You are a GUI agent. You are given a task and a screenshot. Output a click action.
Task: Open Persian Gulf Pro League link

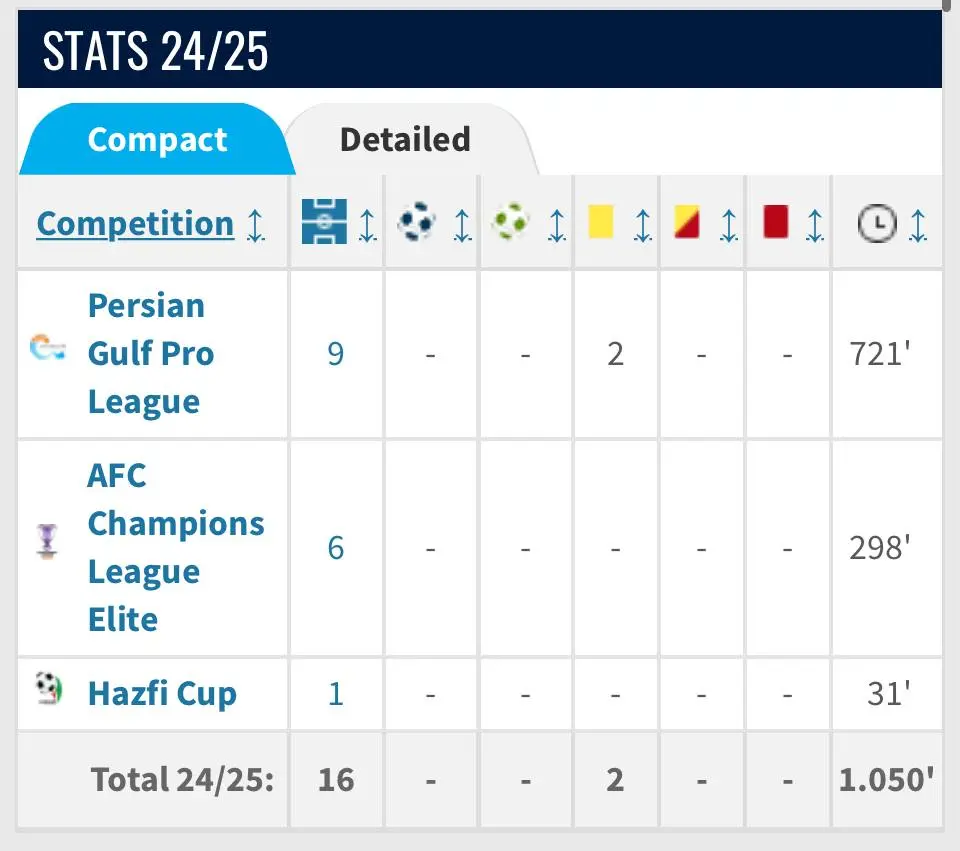pos(150,353)
